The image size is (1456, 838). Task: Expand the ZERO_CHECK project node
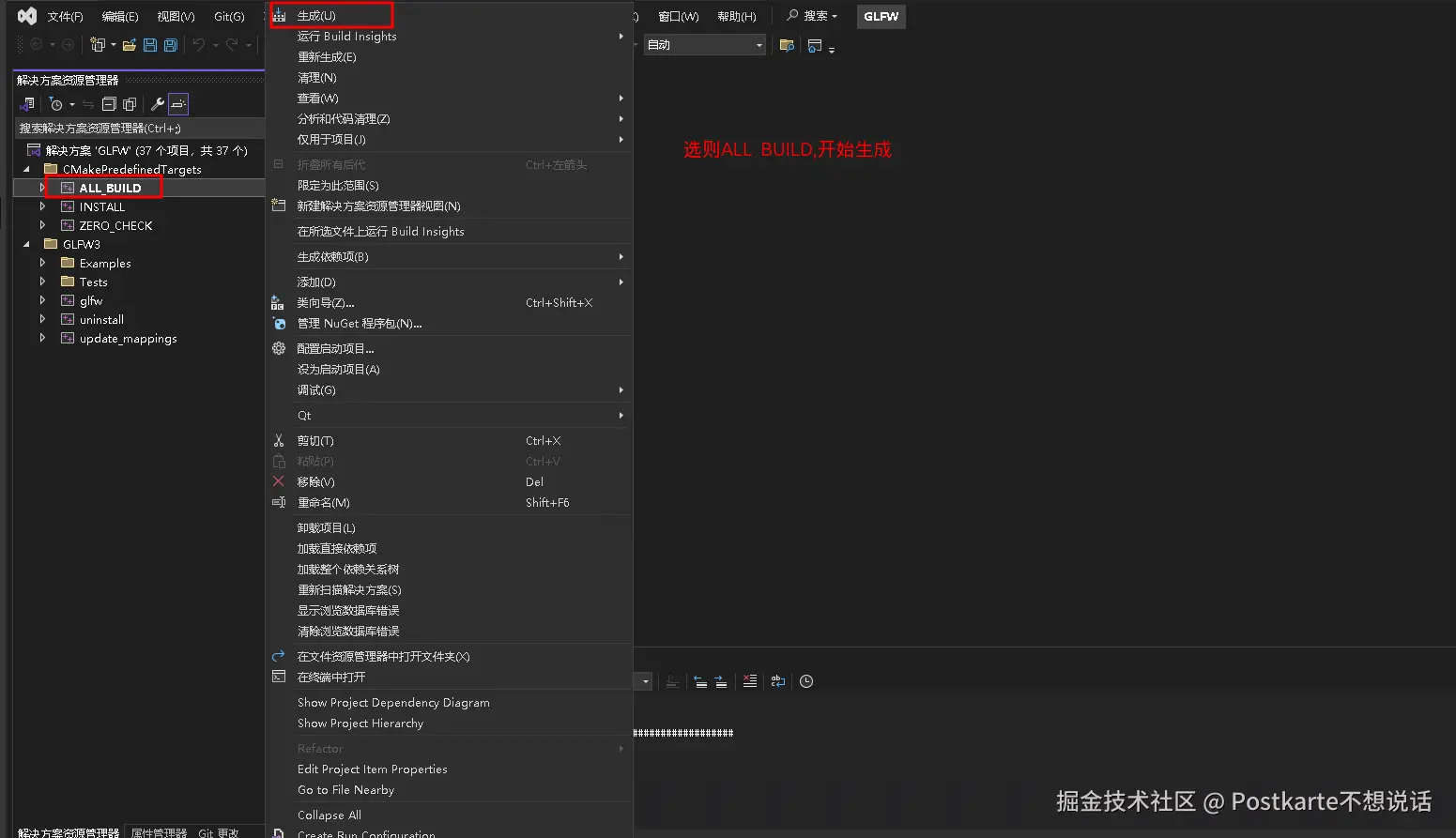coord(42,225)
